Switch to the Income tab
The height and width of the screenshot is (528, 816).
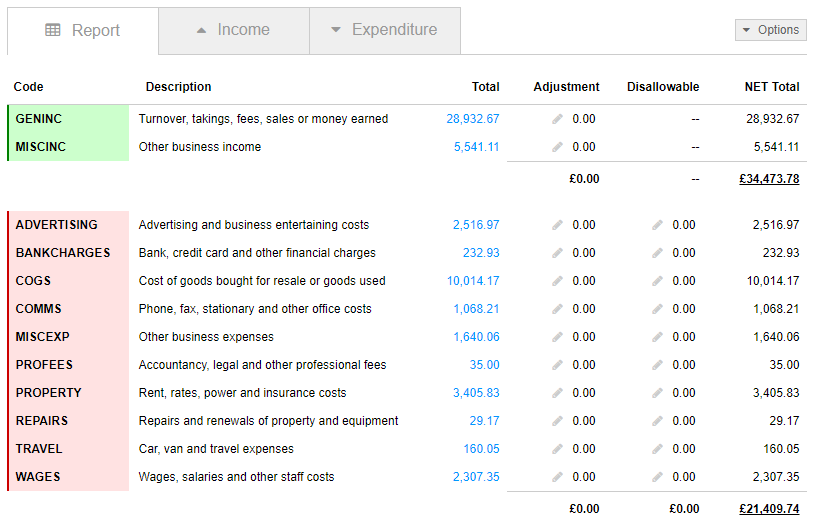tap(233, 30)
